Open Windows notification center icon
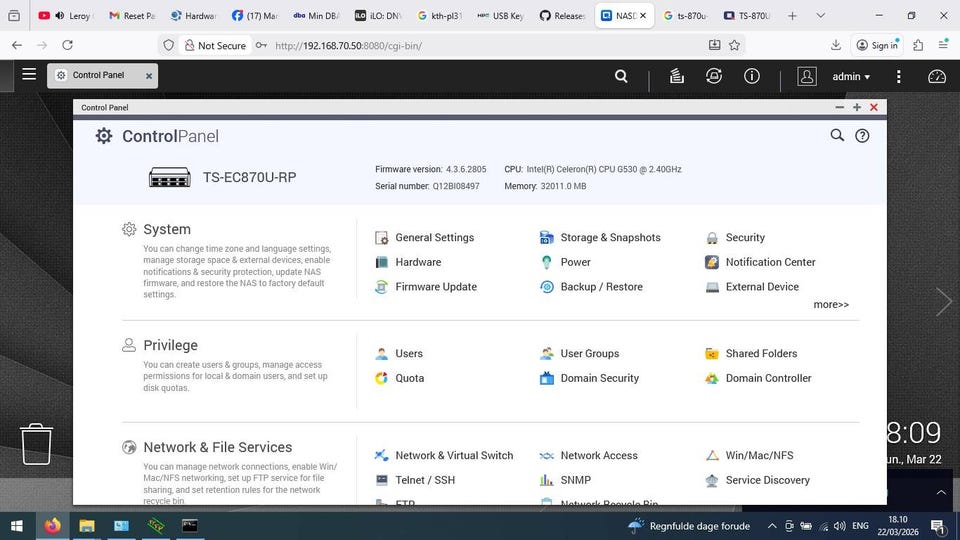This screenshot has width=960, height=540. 938,526
